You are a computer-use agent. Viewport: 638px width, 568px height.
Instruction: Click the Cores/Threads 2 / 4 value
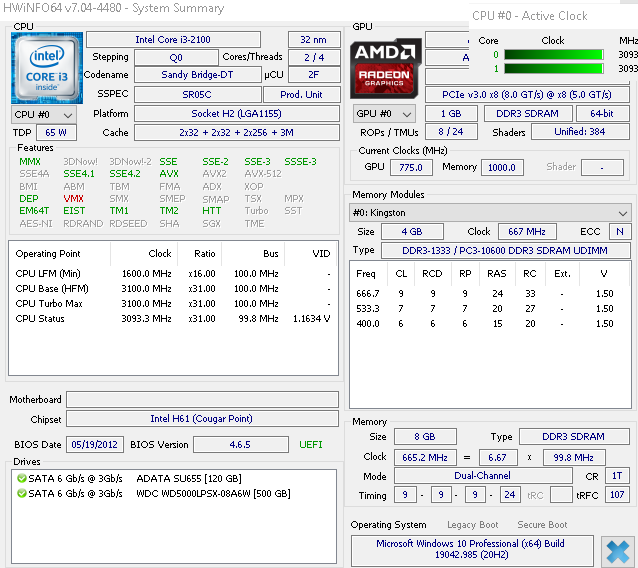314,57
